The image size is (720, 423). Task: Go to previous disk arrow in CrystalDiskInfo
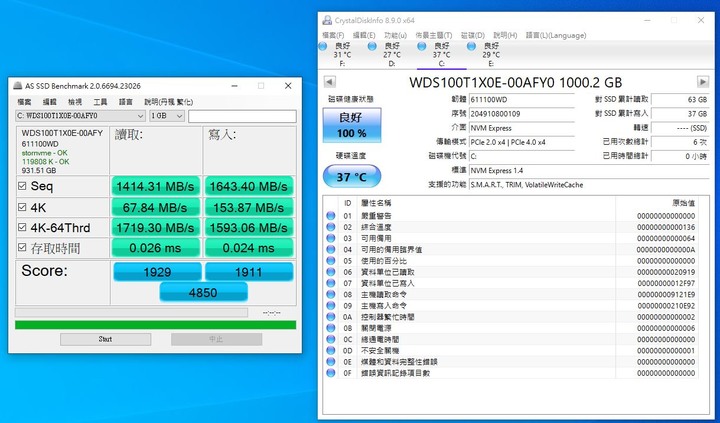(330, 82)
